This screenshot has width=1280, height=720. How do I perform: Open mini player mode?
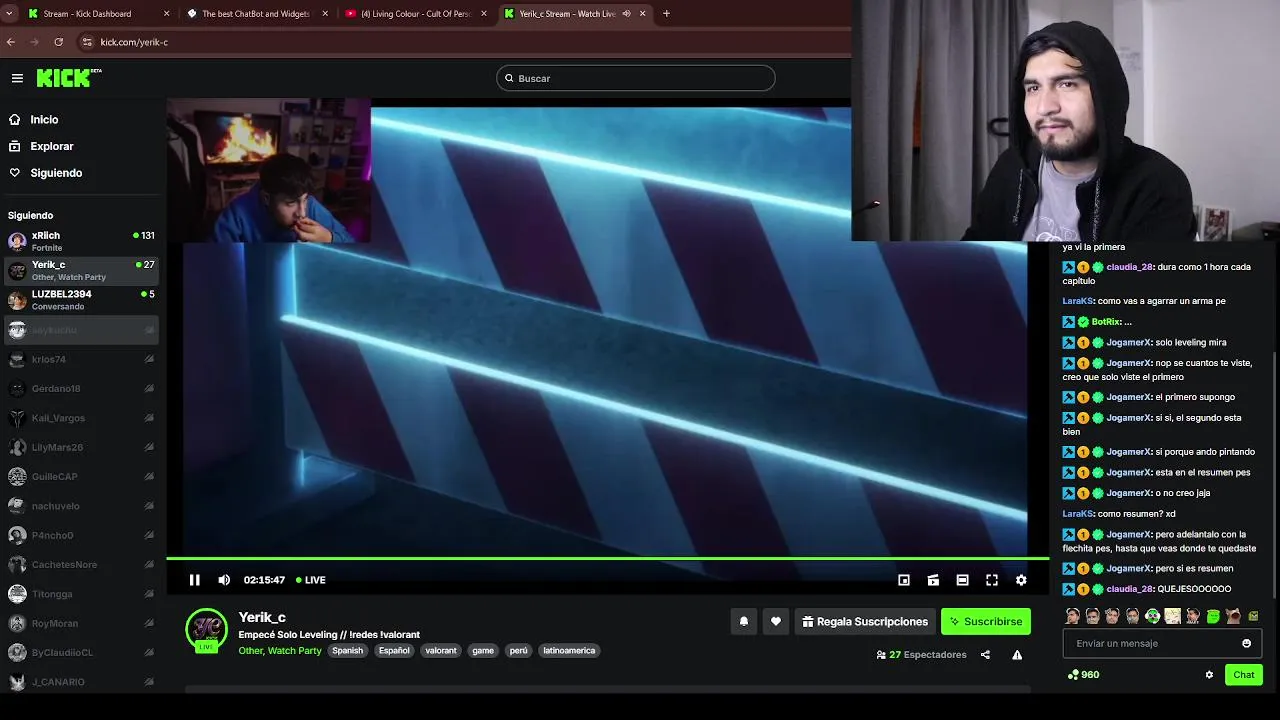click(904, 580)
